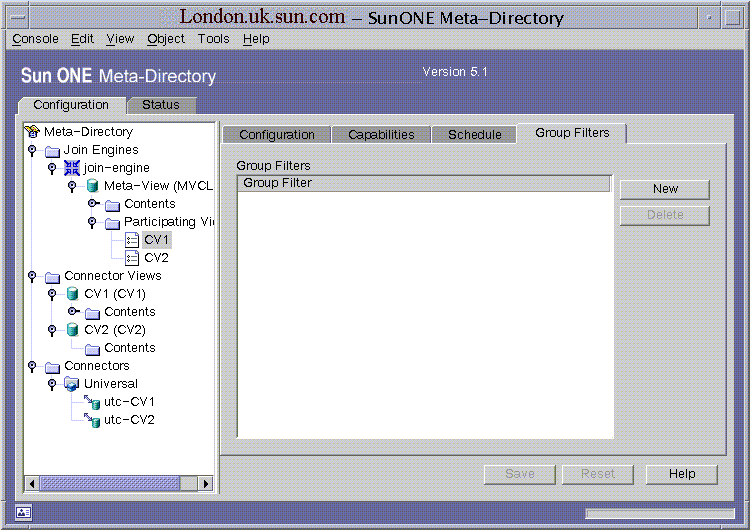Click the join-engine node icon
Viewport: 750px width, 530px height.
tap(72, 168)
